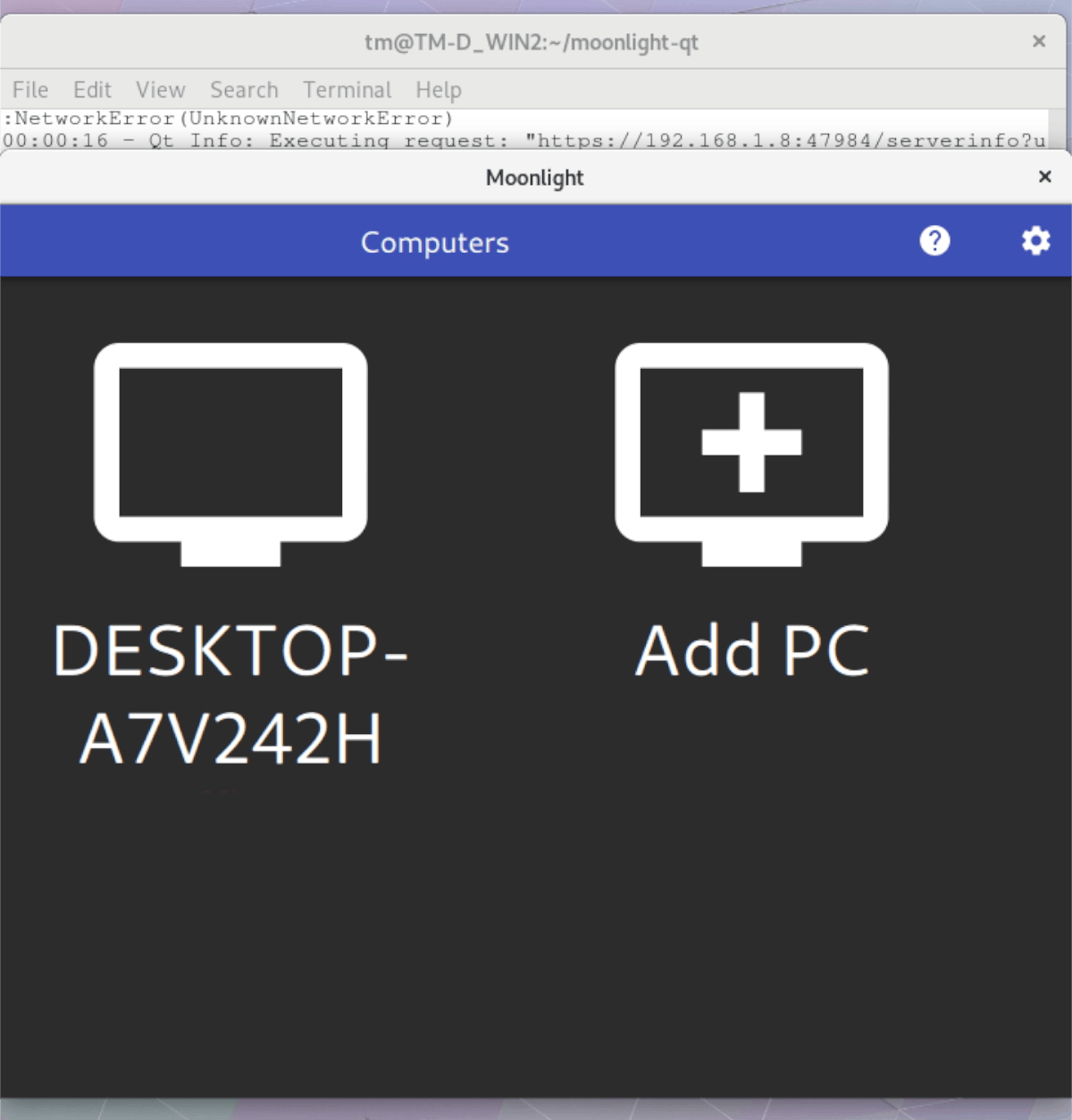Open the Edit menu
Image resolution: width=1072 pixels, height=1120 pixels.
tap(91, 89)
